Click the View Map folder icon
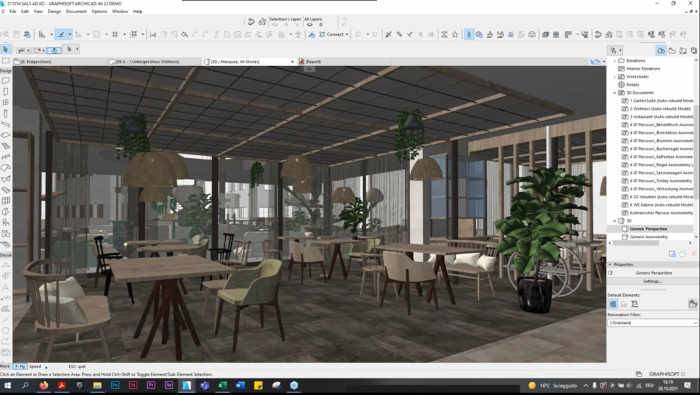 pyautogui.click(x=672, y=50)
